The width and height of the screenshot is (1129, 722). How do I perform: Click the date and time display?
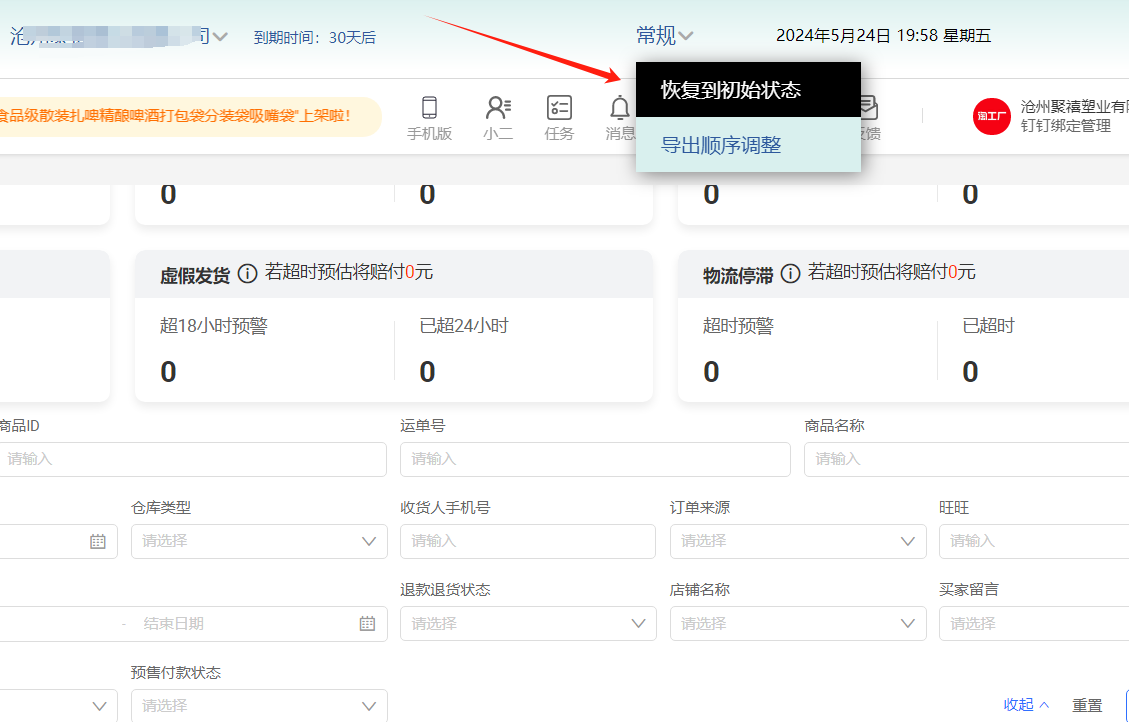(x=883, y=35)
